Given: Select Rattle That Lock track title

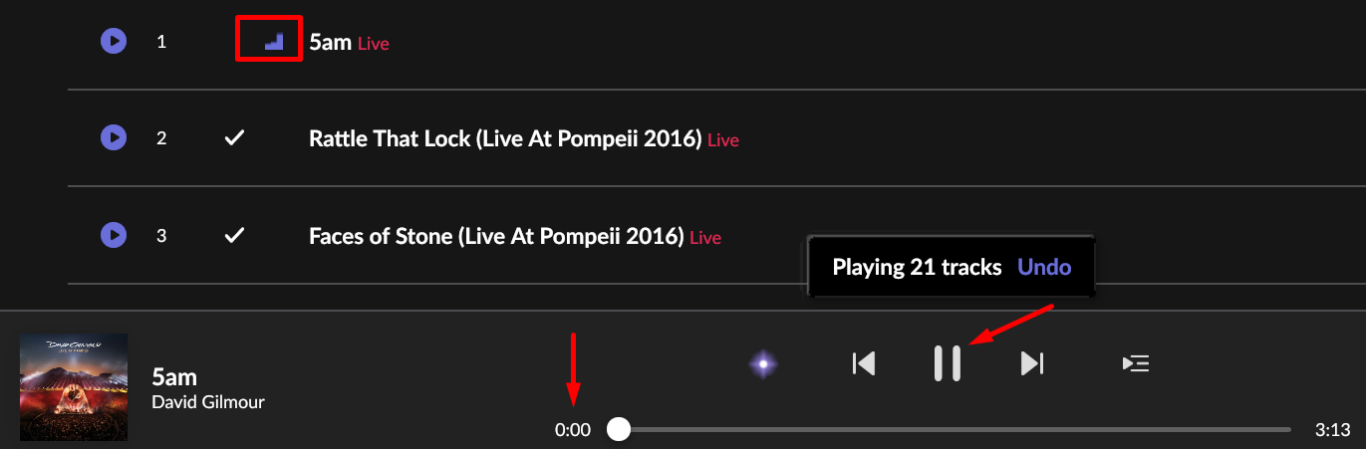Looking at the screenshot, I should [x=505, y=139].
